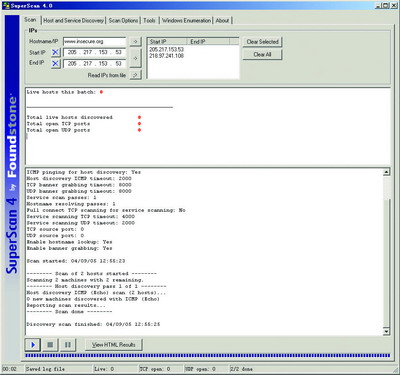Switch to the Scan Options tab

[x=123, y=21]
